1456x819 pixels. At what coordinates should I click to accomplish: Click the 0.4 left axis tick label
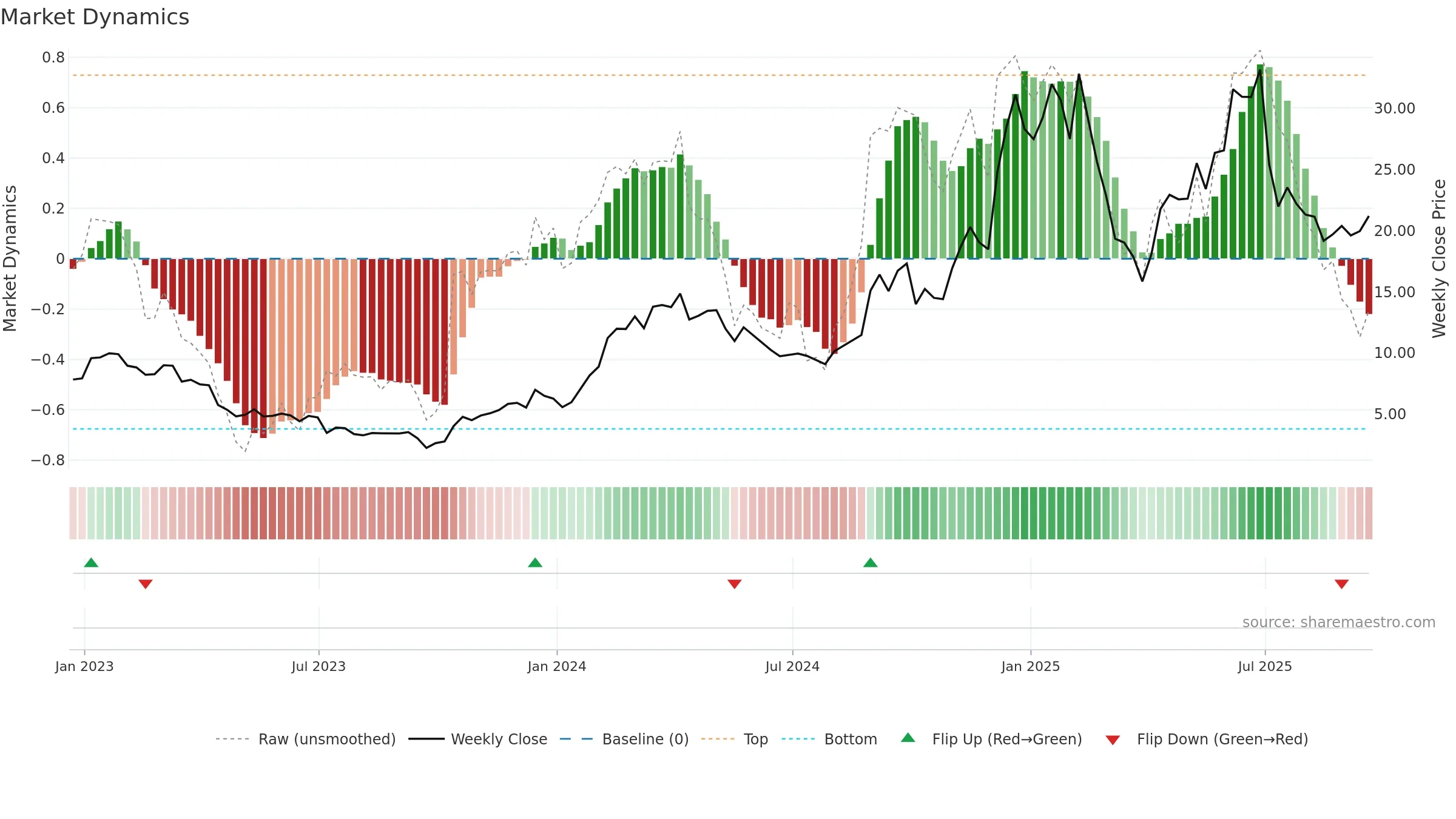pos(53,158)
